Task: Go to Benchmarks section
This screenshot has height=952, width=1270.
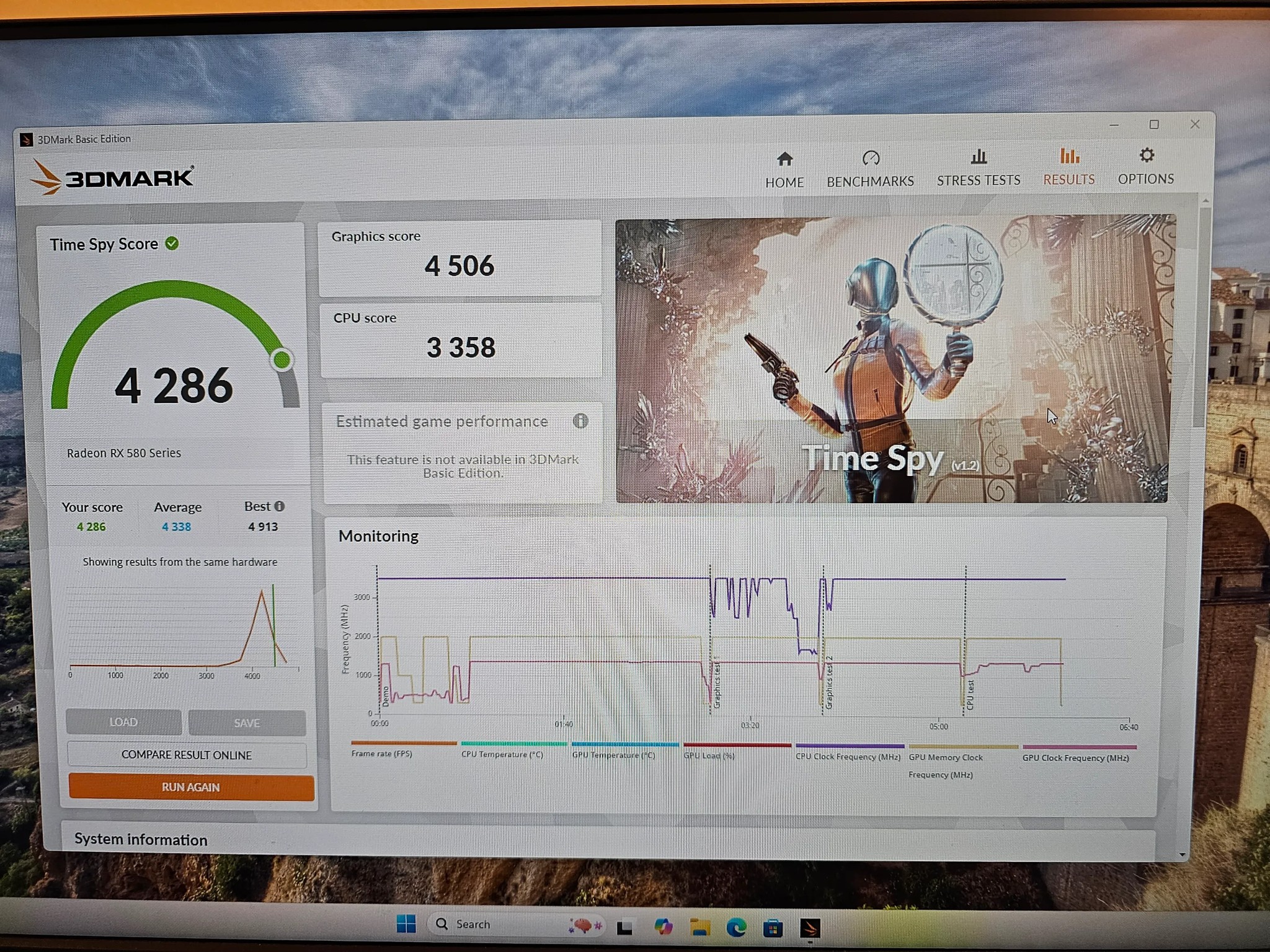Action: tap(870, 169)
